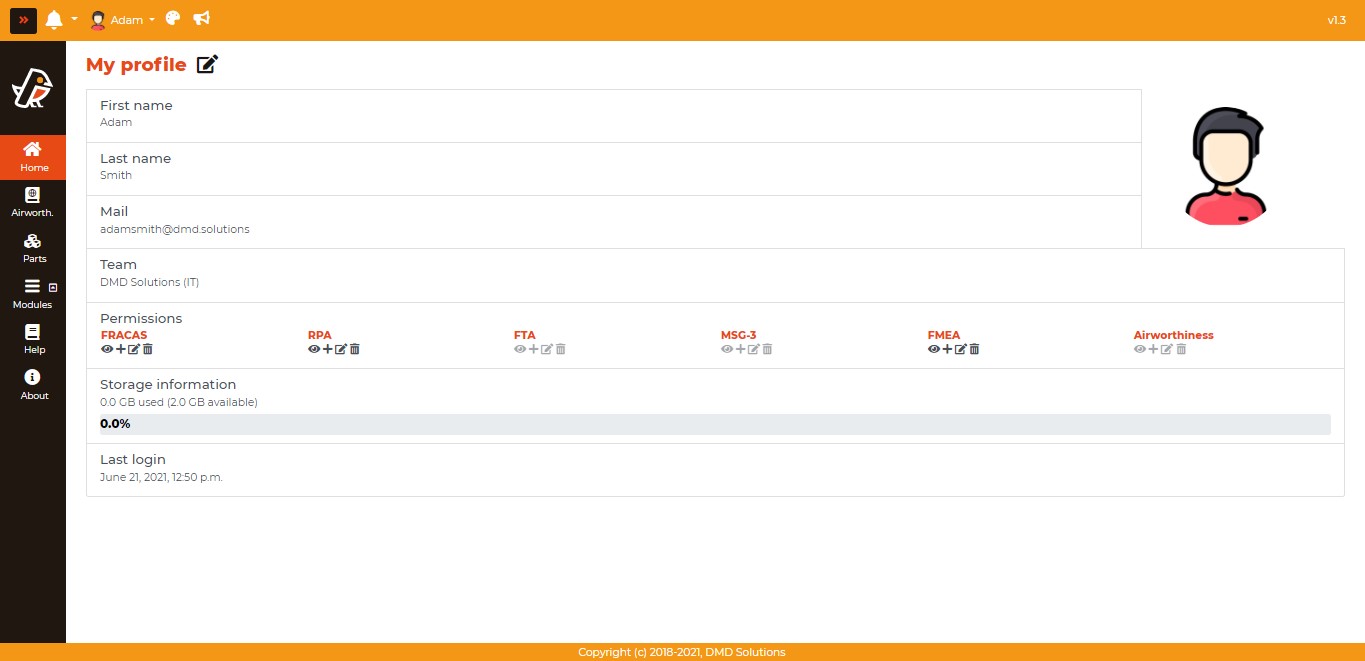The image size is (1365, 661).
Task: Expand the sidebar with double-arrow button
Action: tap(23, 20)
